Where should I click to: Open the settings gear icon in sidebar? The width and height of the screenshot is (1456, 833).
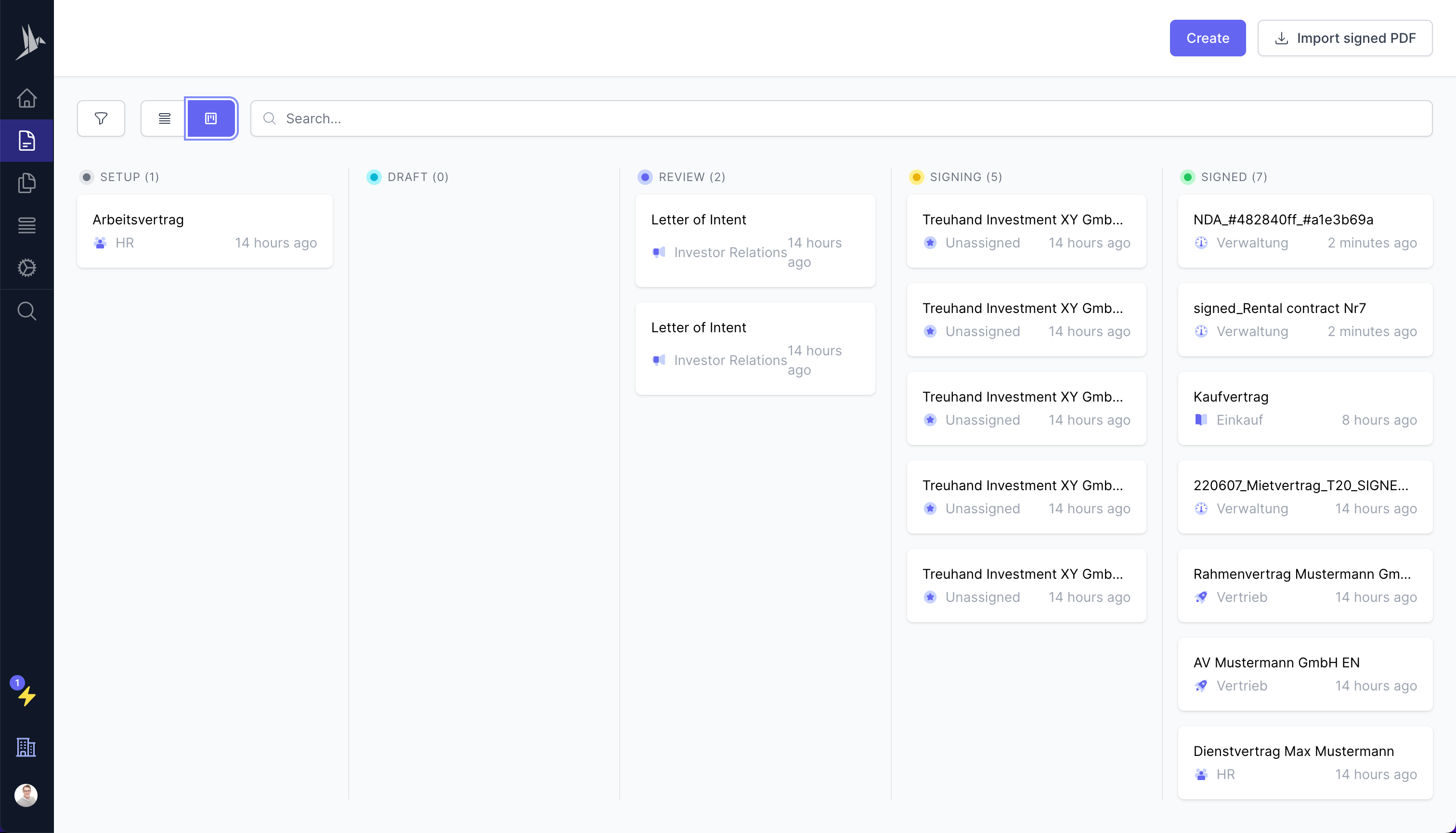coord(26,268)
